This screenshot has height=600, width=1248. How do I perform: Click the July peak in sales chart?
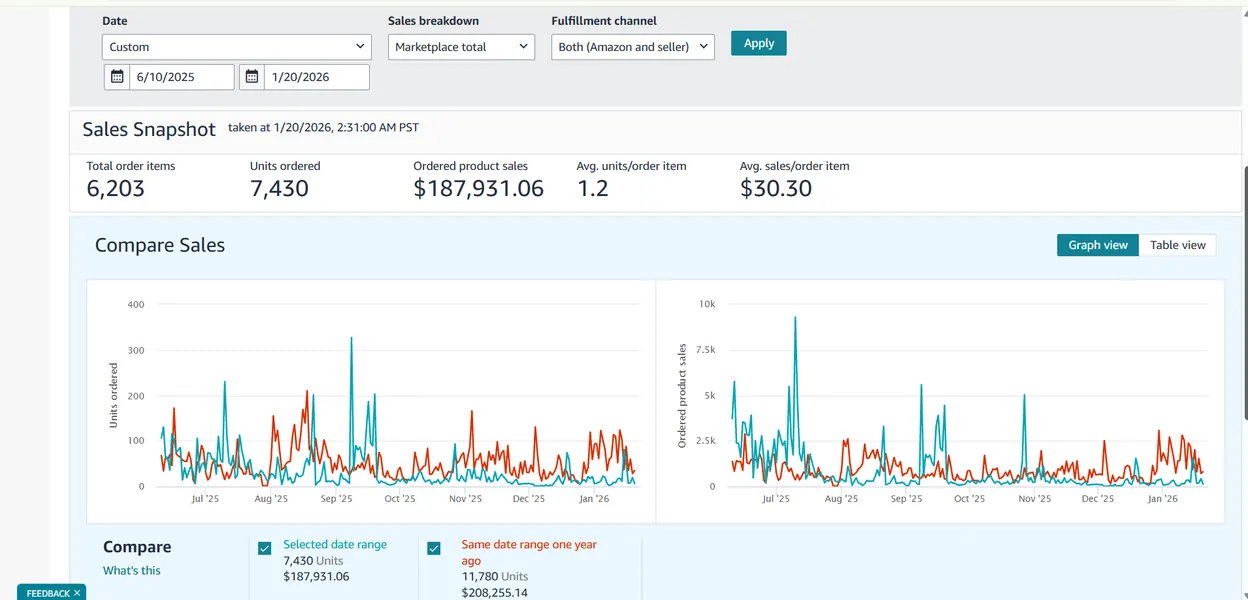pos(795,319)
